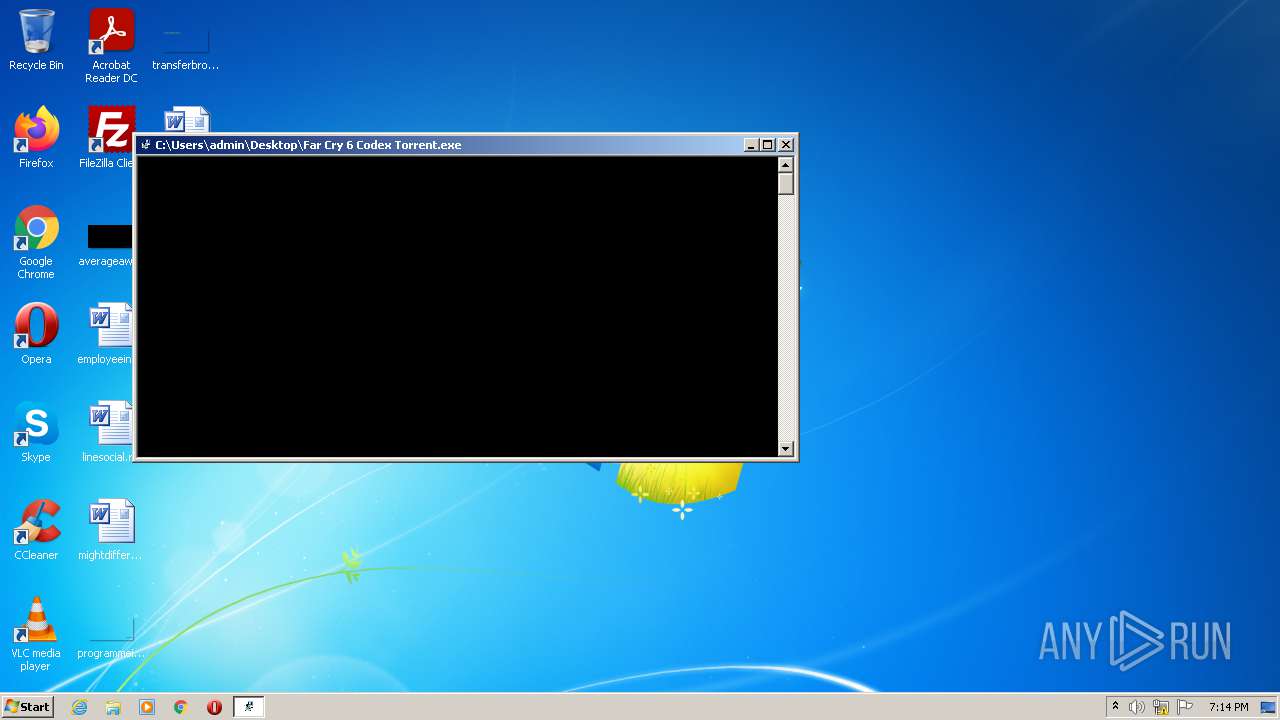Click the Far Cry 6 exe taskbar button
Viewport: 1280px width, 720px height.
(x=249, y=707)
